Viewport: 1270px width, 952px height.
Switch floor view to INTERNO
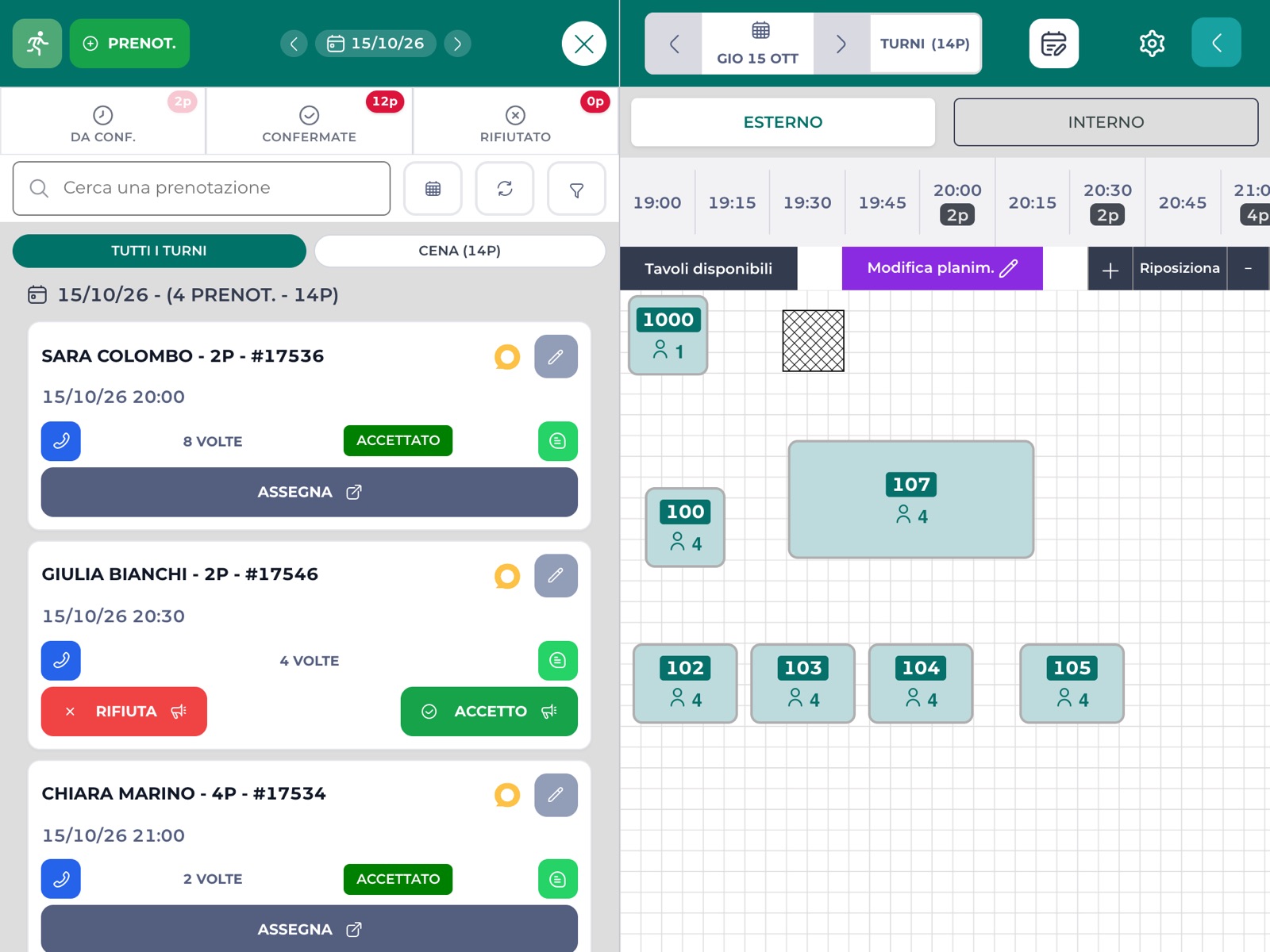[1106, 122]
